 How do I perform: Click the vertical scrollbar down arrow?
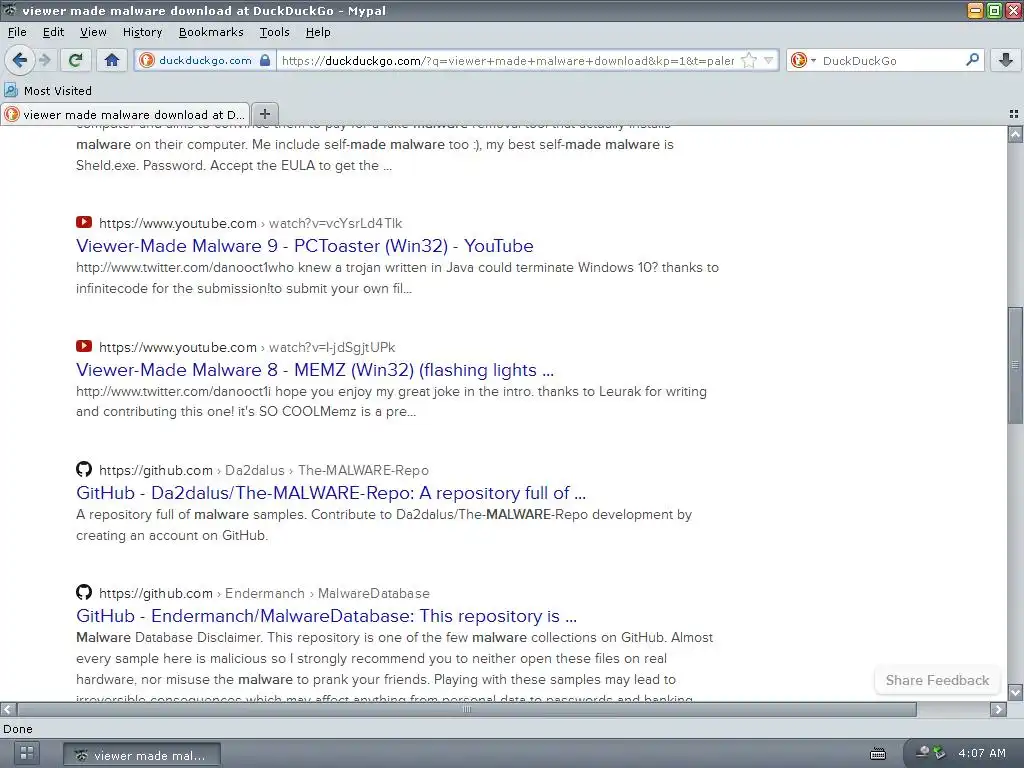1015,692
